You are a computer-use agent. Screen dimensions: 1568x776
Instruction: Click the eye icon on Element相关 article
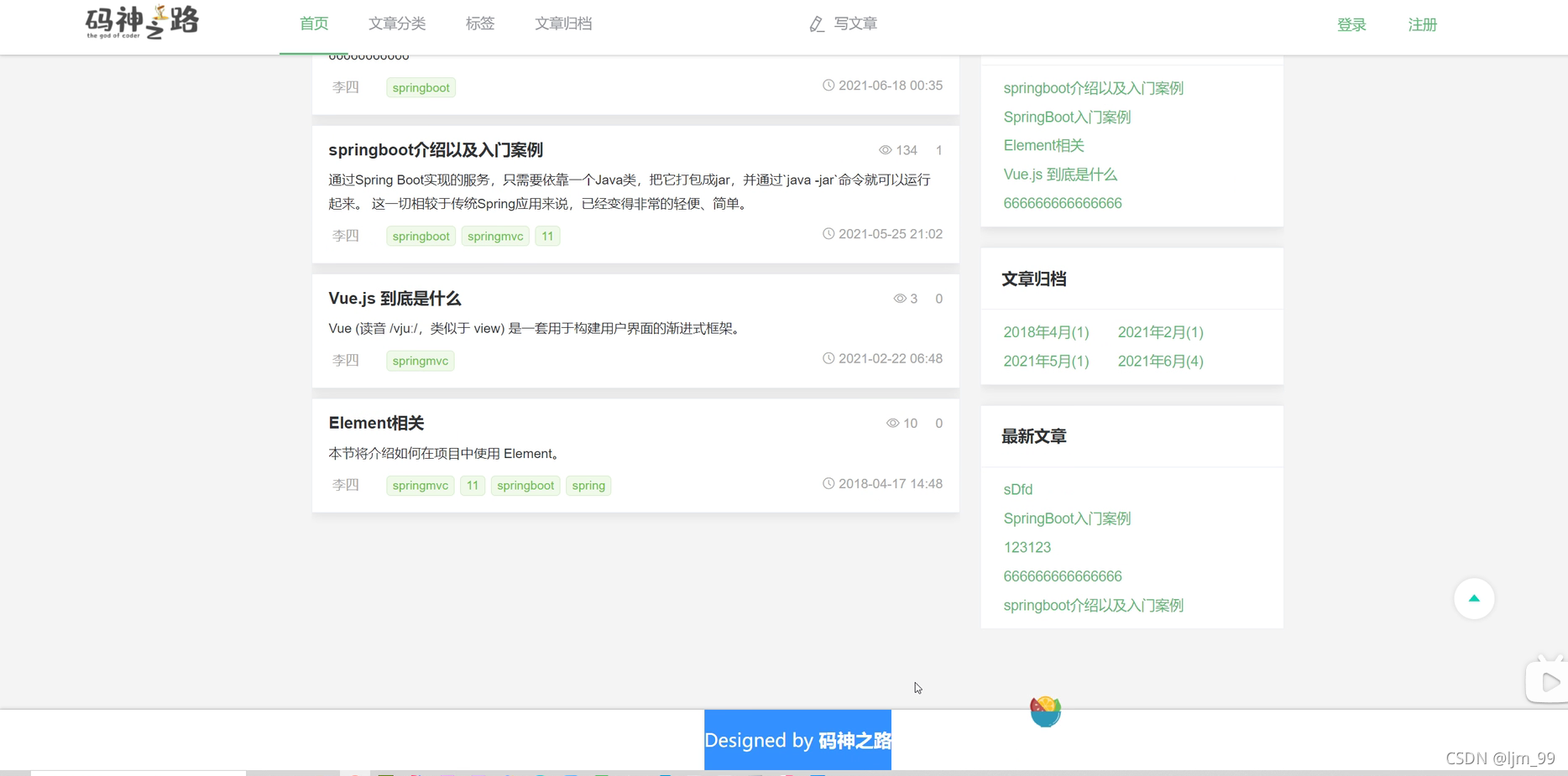[893, 424]
